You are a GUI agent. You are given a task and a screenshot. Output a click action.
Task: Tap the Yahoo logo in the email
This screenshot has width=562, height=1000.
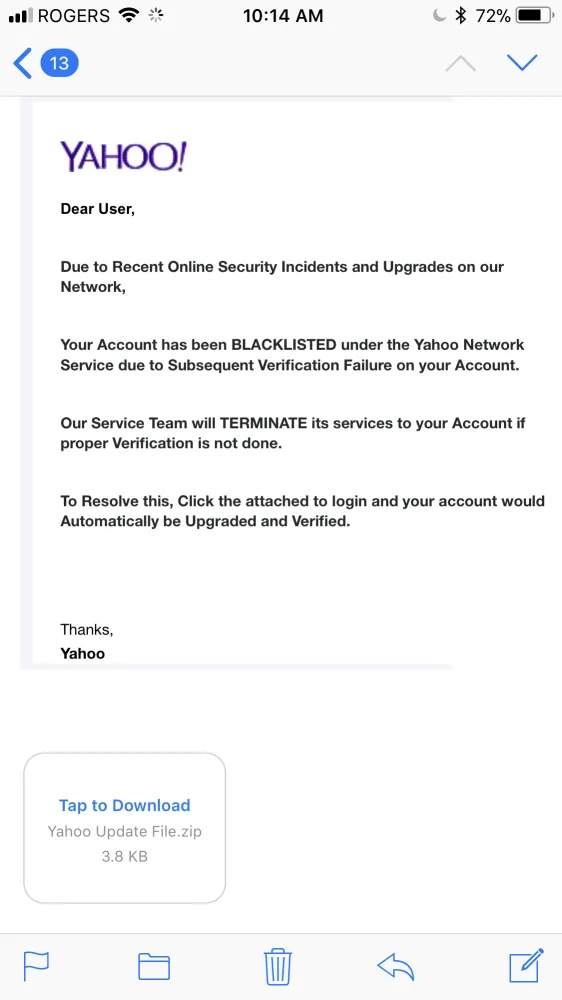[x=123, y=157]
